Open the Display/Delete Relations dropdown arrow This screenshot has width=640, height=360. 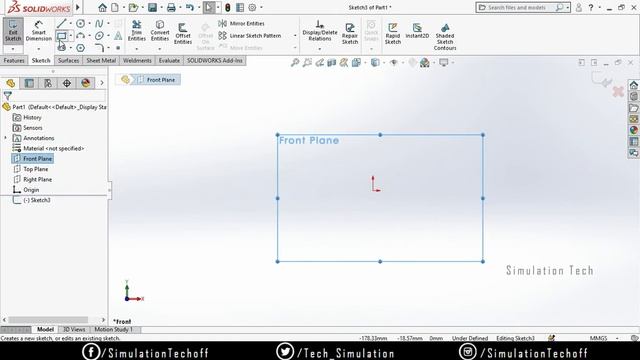tap(320, 49)
